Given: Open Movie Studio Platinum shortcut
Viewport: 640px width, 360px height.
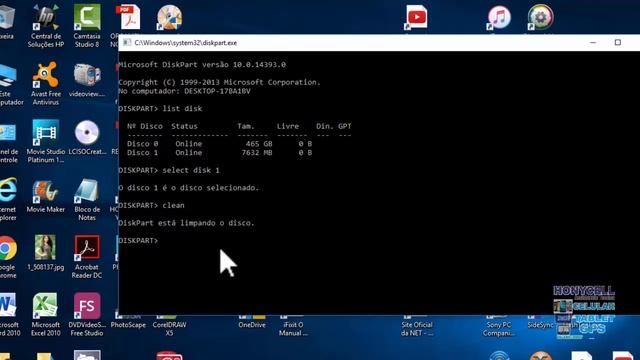Looking at the screenshot, I should point(46,142).
